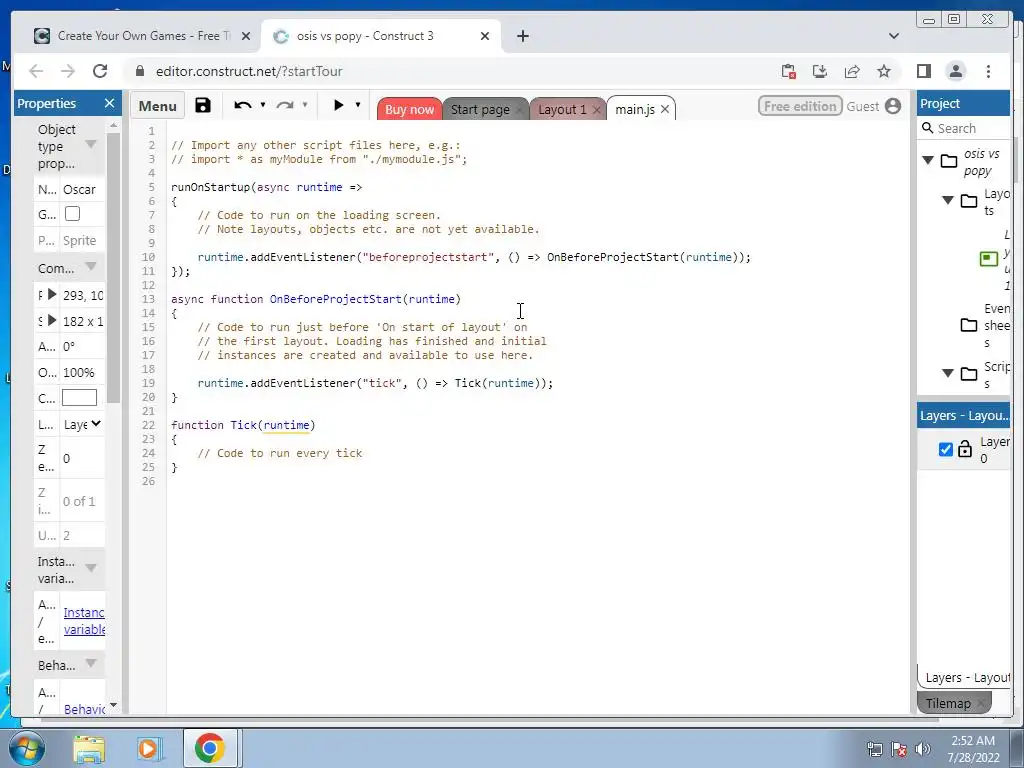Image resolution: width=1024 pixels, height=768 pixels.
Task: Go back in browser history
Action: 36,71
